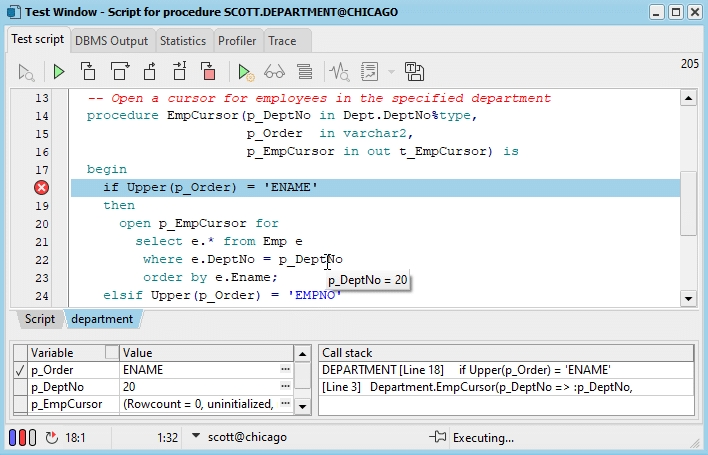Screen dimensions: 708x455
Task: Open the Profiler tab
Action: tap(236, 41)
